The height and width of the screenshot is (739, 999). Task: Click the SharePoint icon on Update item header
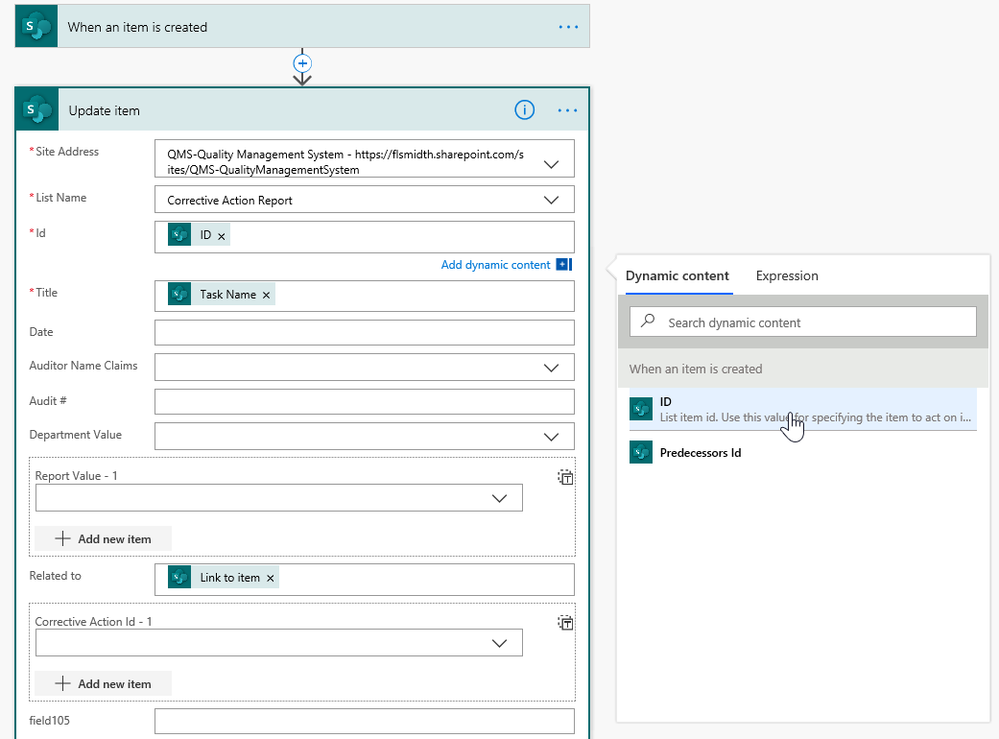tap(37, 110)
